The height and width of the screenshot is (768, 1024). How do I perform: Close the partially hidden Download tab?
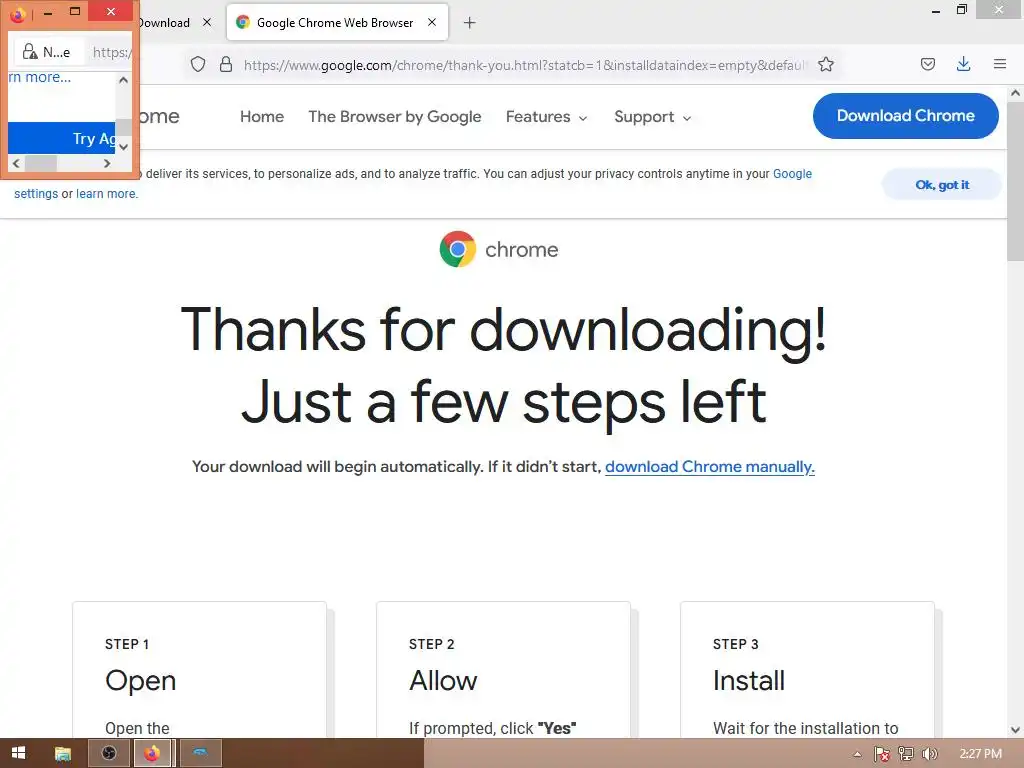pyautogui.click(x=206, y=22)
